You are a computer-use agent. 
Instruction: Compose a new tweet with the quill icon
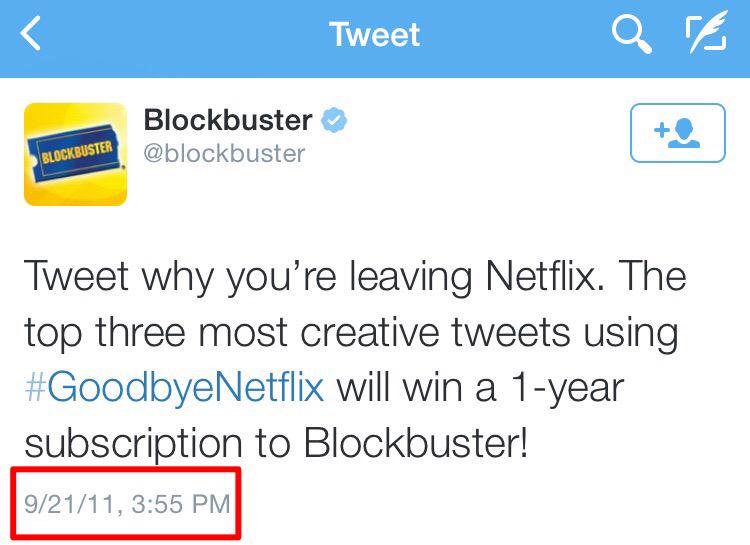[706, 32]
